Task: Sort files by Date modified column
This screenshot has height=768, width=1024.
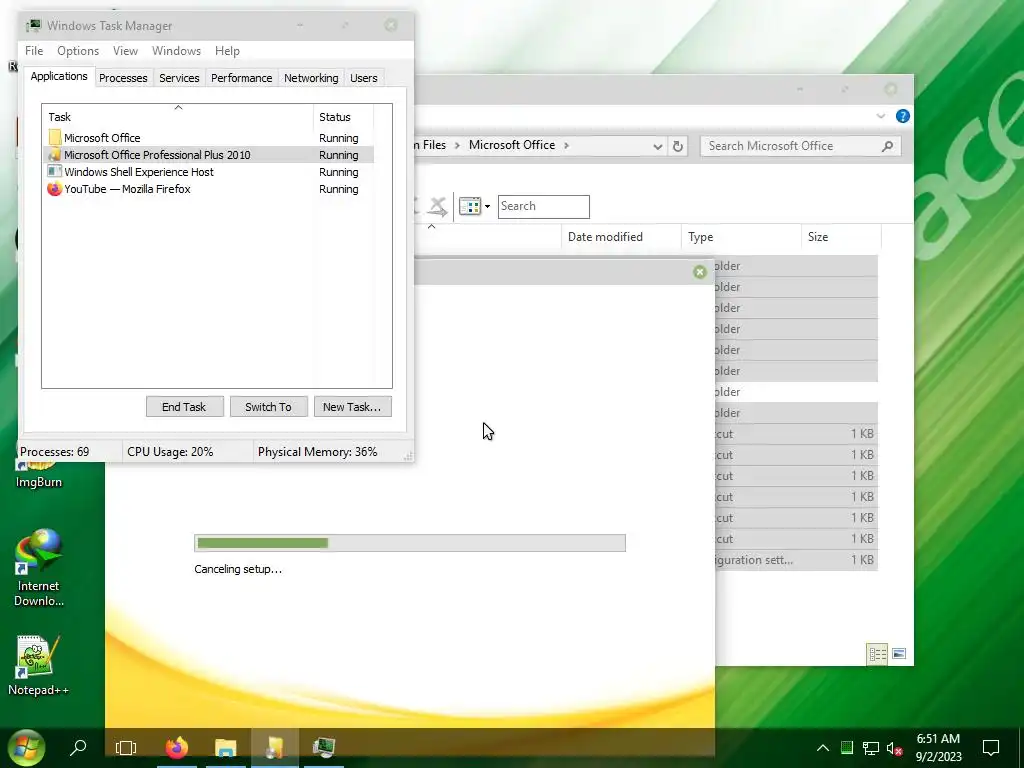Action: [x=620, y=237]
